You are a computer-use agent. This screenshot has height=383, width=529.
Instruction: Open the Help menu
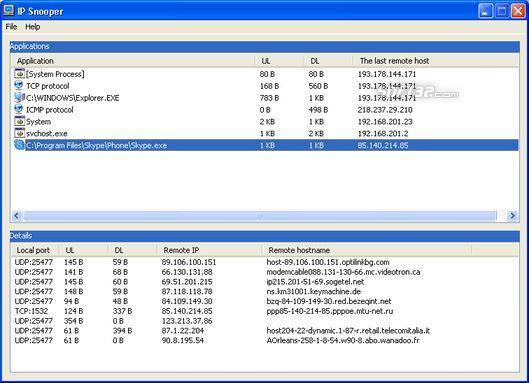33,27
